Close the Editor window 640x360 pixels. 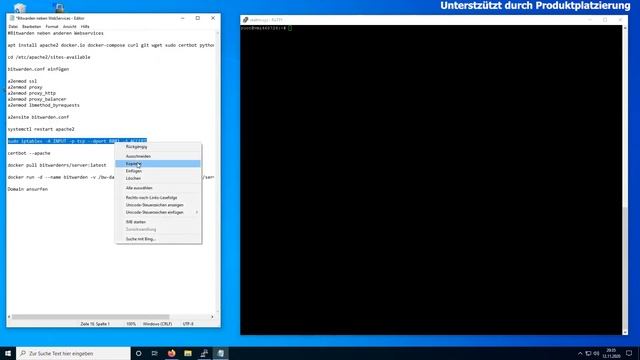(213, 18)
